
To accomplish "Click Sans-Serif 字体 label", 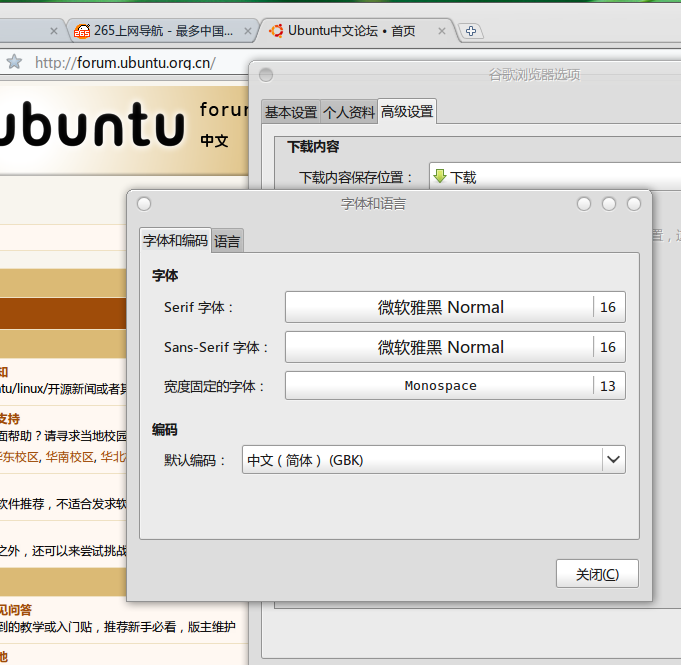I will click(x=216, y=347).
